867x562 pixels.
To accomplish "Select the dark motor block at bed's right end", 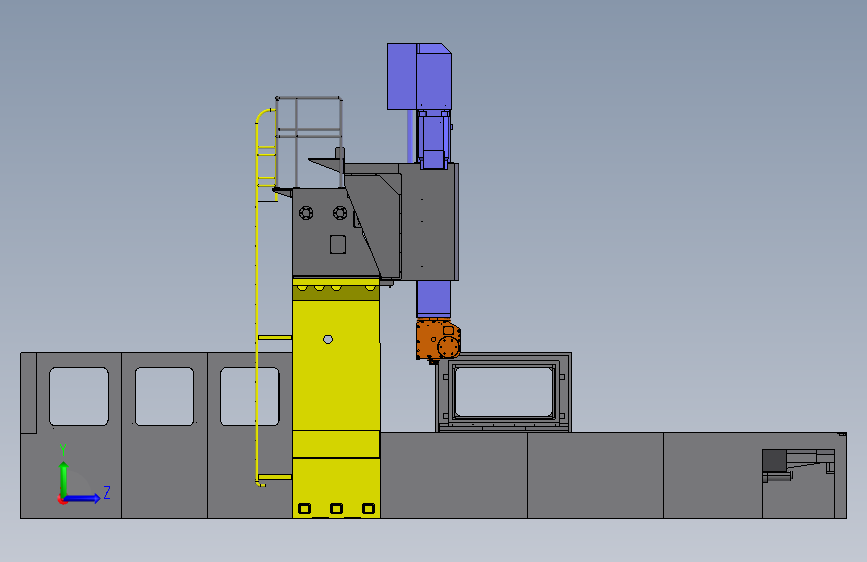I will click(x=775, y=461).
